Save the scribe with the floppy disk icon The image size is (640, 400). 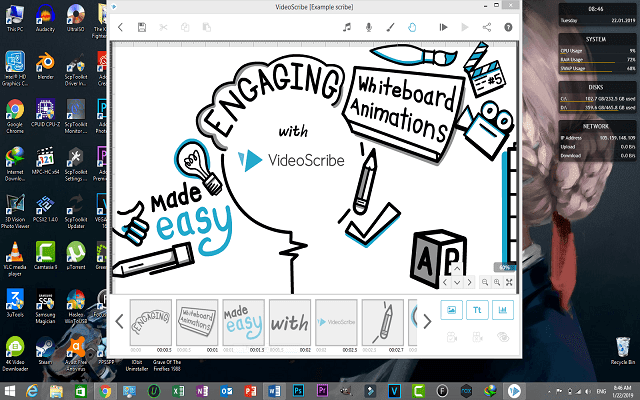(142, 27)
